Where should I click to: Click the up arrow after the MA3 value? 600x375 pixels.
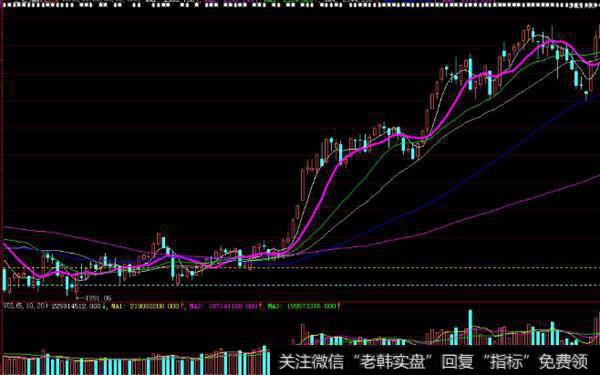coord(338,306)
